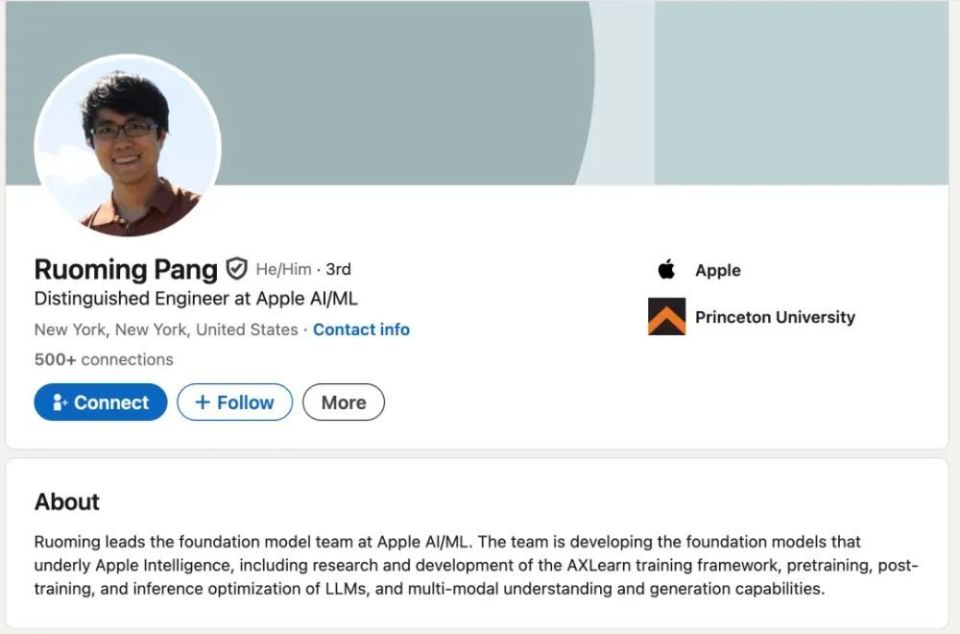Click the Apple logo icon

pos(666,270)
